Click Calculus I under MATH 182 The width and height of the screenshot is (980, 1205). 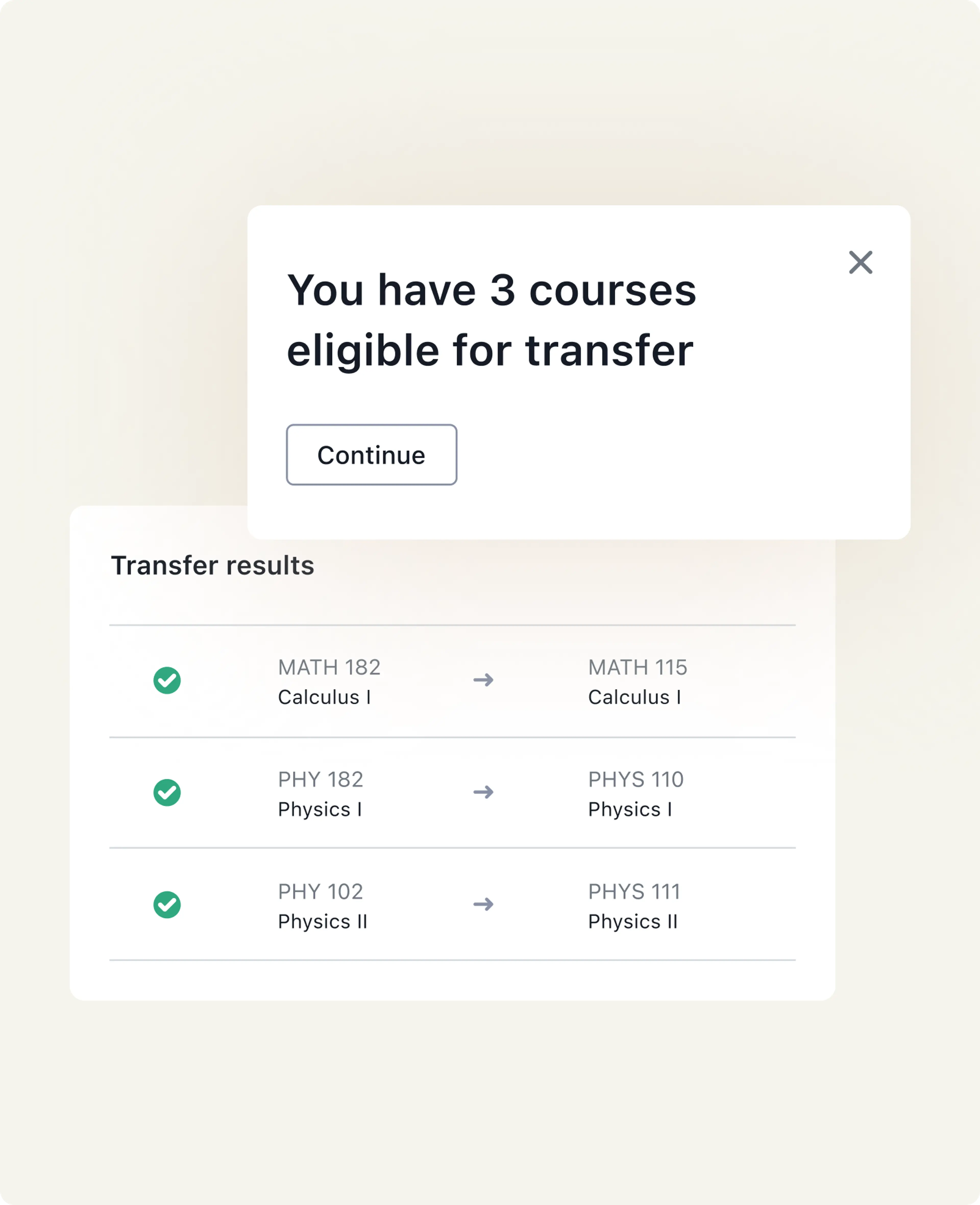(324, 697)
